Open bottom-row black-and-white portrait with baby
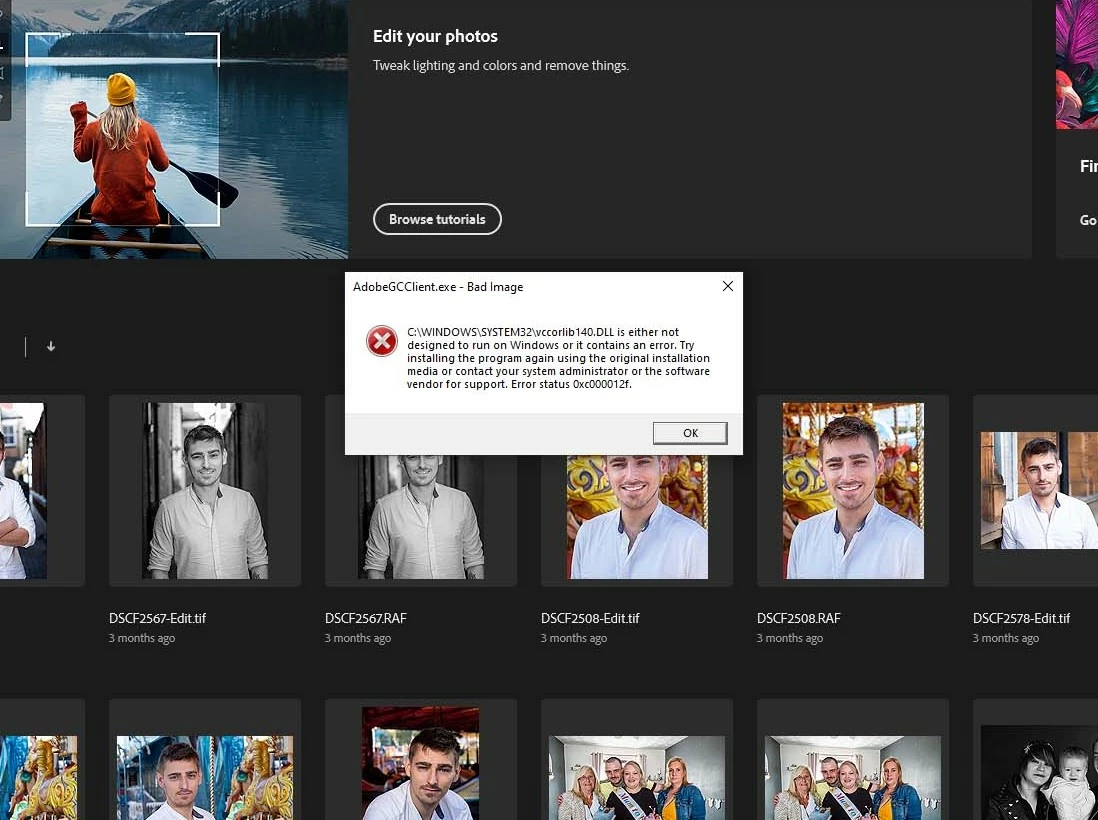Screen dimensions: 1098x820 (x=1039, y=772)
